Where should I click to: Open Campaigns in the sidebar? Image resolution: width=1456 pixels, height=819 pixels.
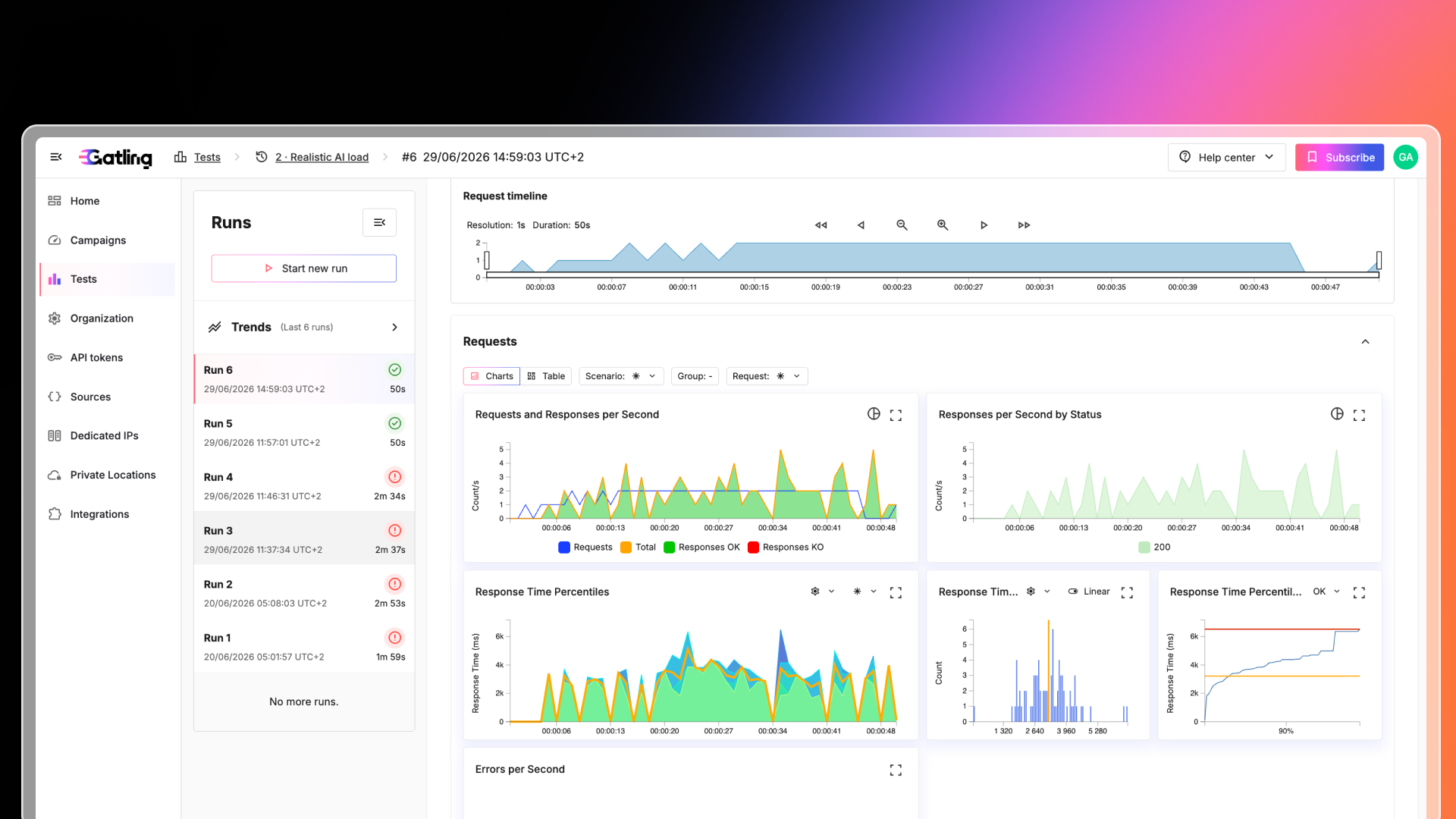click(107, 240)
